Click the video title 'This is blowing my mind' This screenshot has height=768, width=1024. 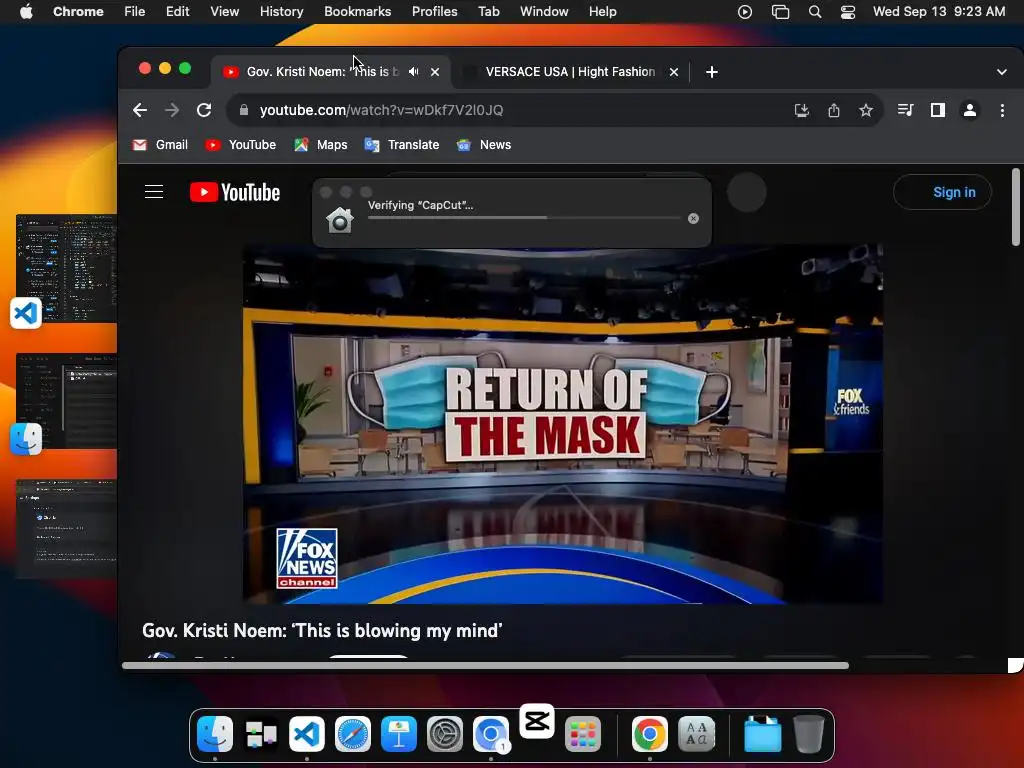[323, 630]
